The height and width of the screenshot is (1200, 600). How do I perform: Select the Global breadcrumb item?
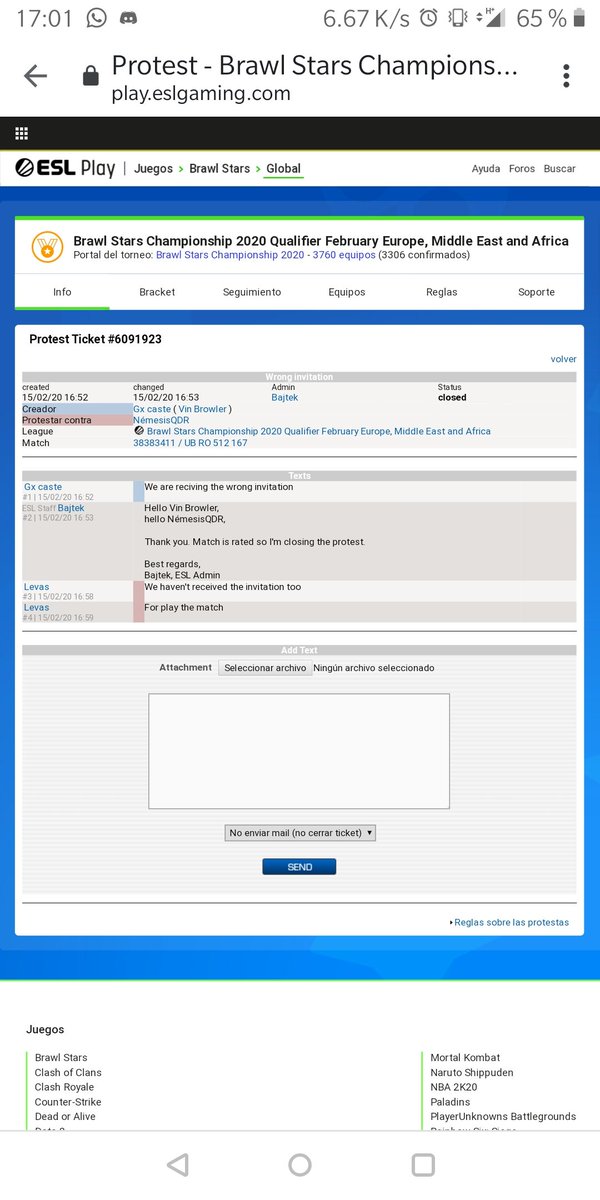coord(283,169)
